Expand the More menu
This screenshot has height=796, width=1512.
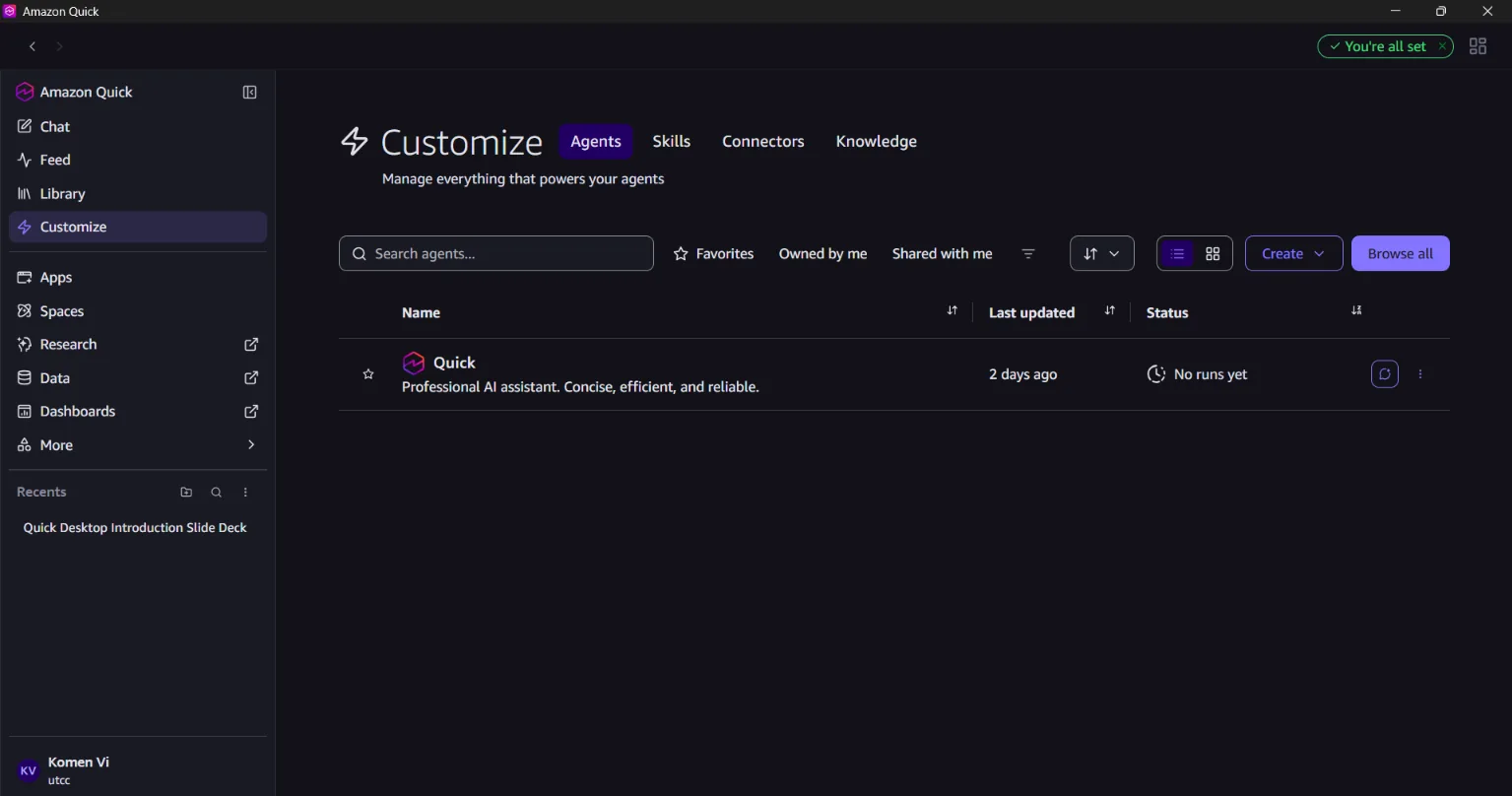[x=138, y=445]
